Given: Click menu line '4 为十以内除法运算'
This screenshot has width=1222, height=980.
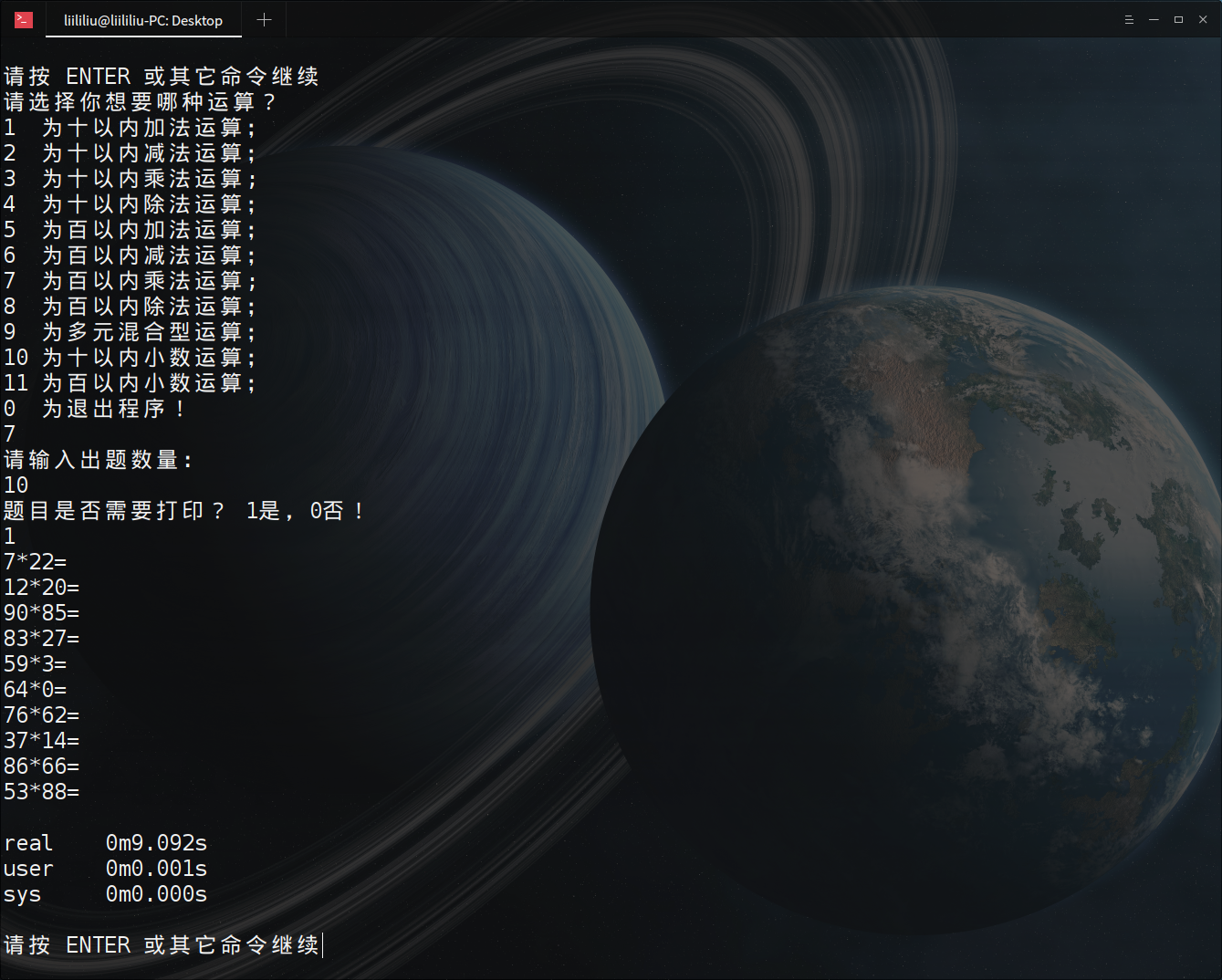Looking at the screenshot, I should tap(130, 203).
